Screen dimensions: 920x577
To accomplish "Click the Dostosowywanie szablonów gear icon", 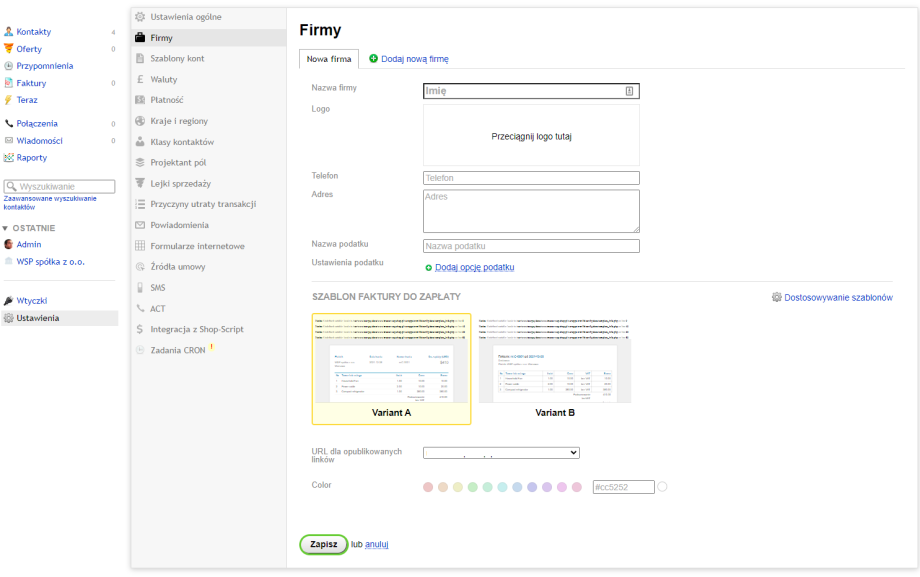I will coord(777,298).
